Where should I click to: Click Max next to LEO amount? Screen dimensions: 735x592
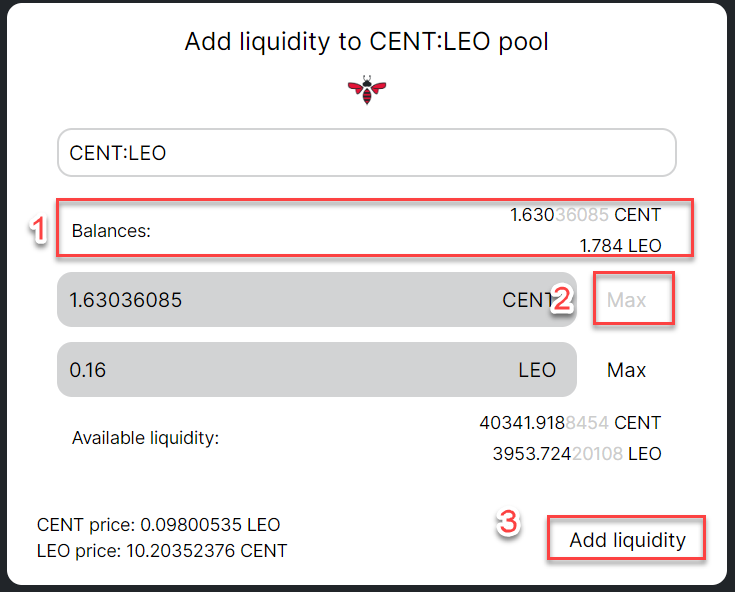[x=626, y=370]
